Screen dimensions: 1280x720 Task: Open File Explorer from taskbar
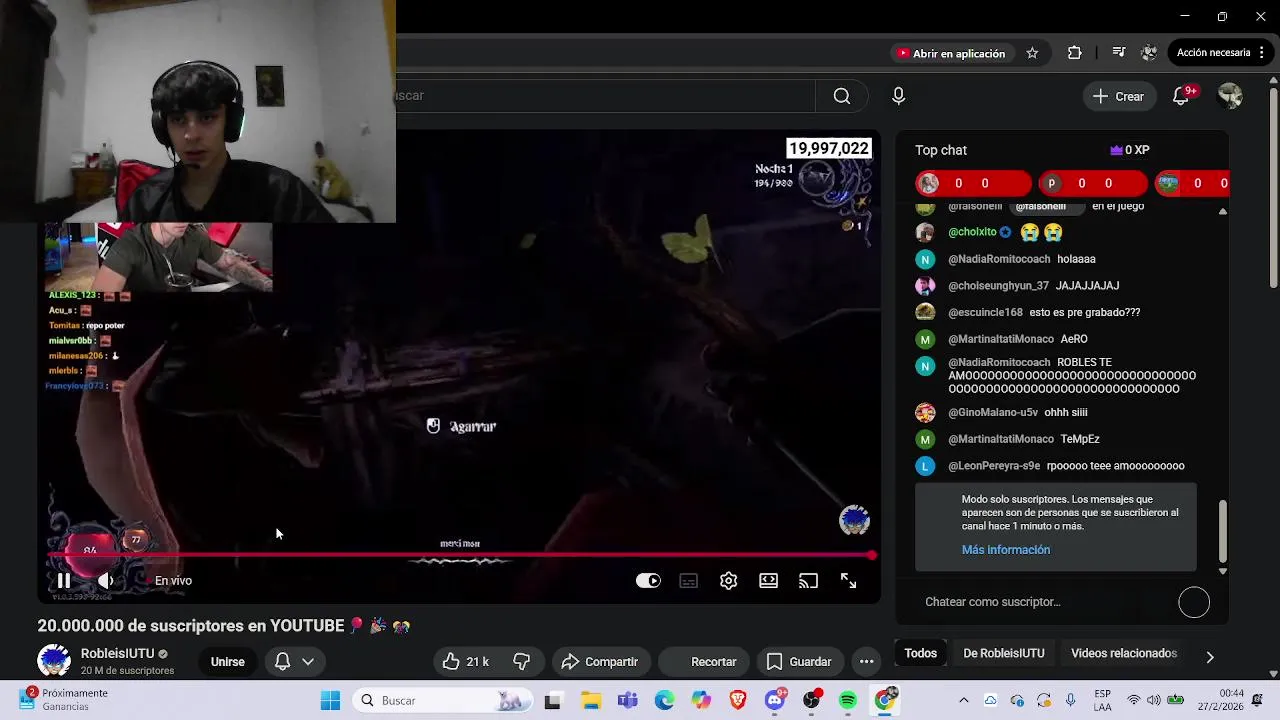(x=590, y=700)
